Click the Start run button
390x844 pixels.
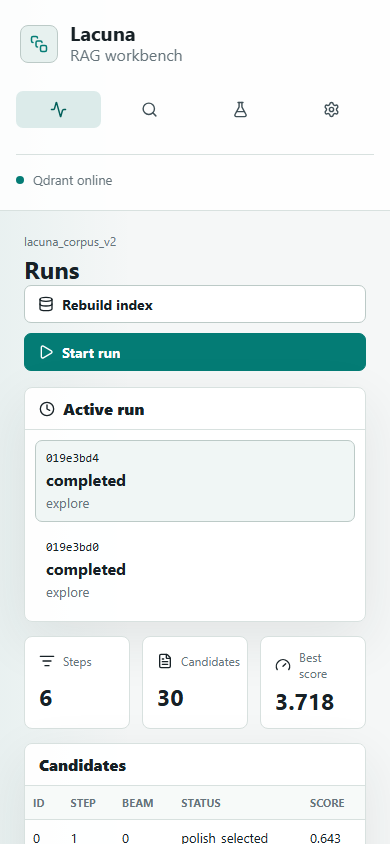click(x=195, y=352)
